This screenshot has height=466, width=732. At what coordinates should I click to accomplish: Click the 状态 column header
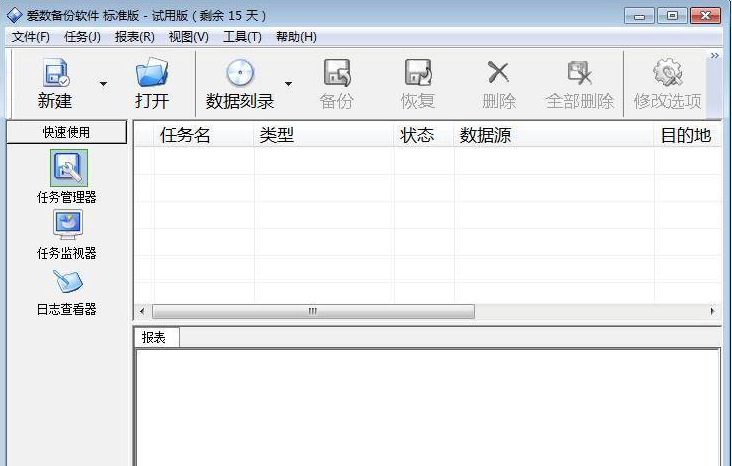point(424,135)
